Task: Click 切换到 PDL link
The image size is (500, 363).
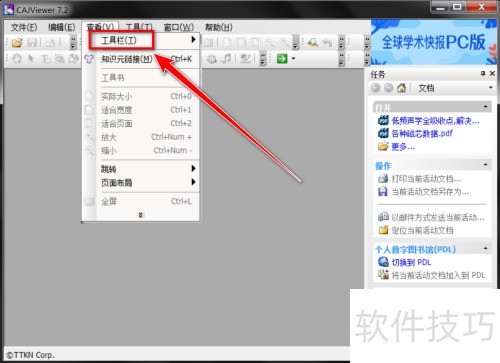Action: tap(411, 262)
